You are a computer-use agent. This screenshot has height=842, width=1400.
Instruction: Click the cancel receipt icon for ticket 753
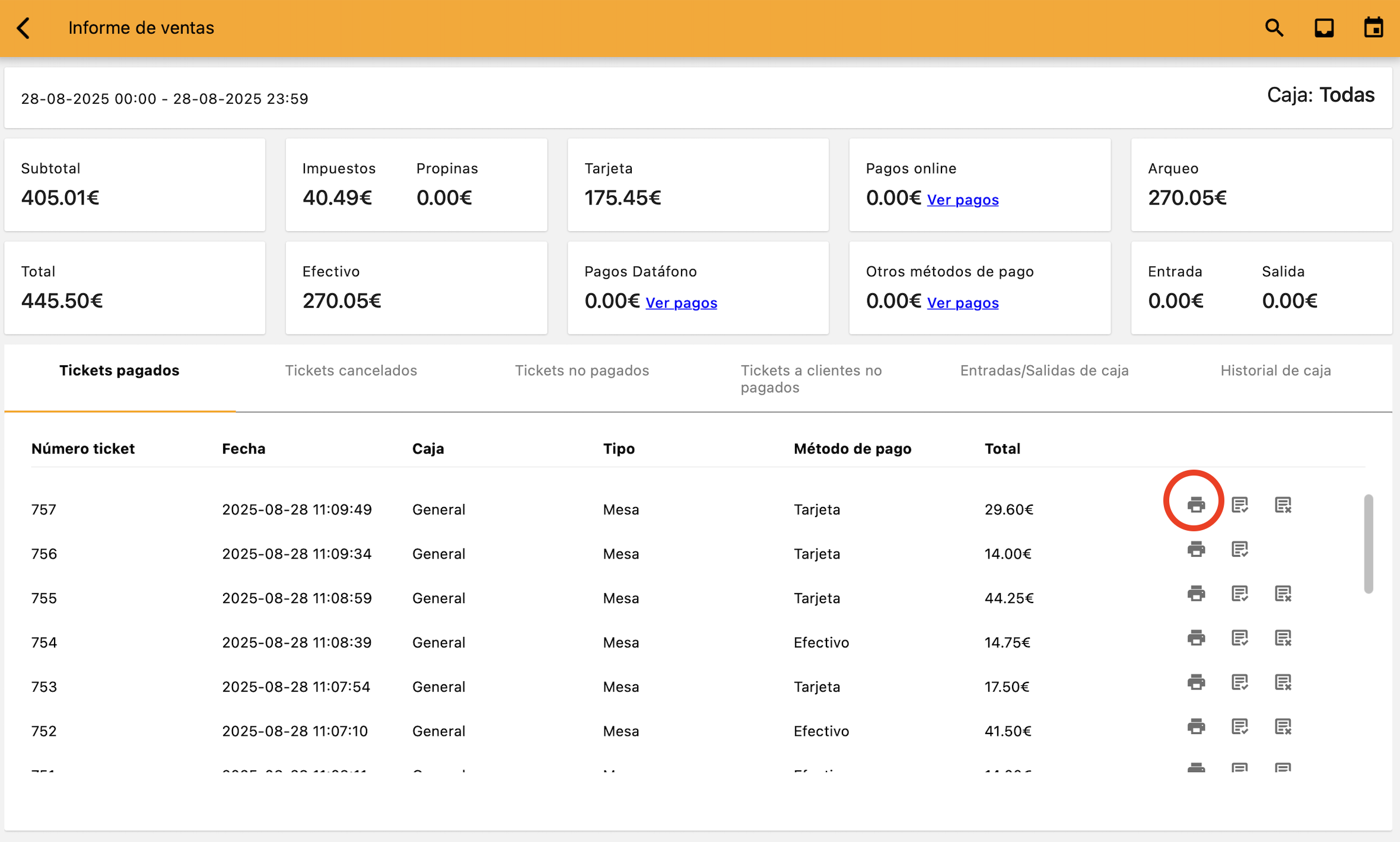click(x=1283, y=682)
